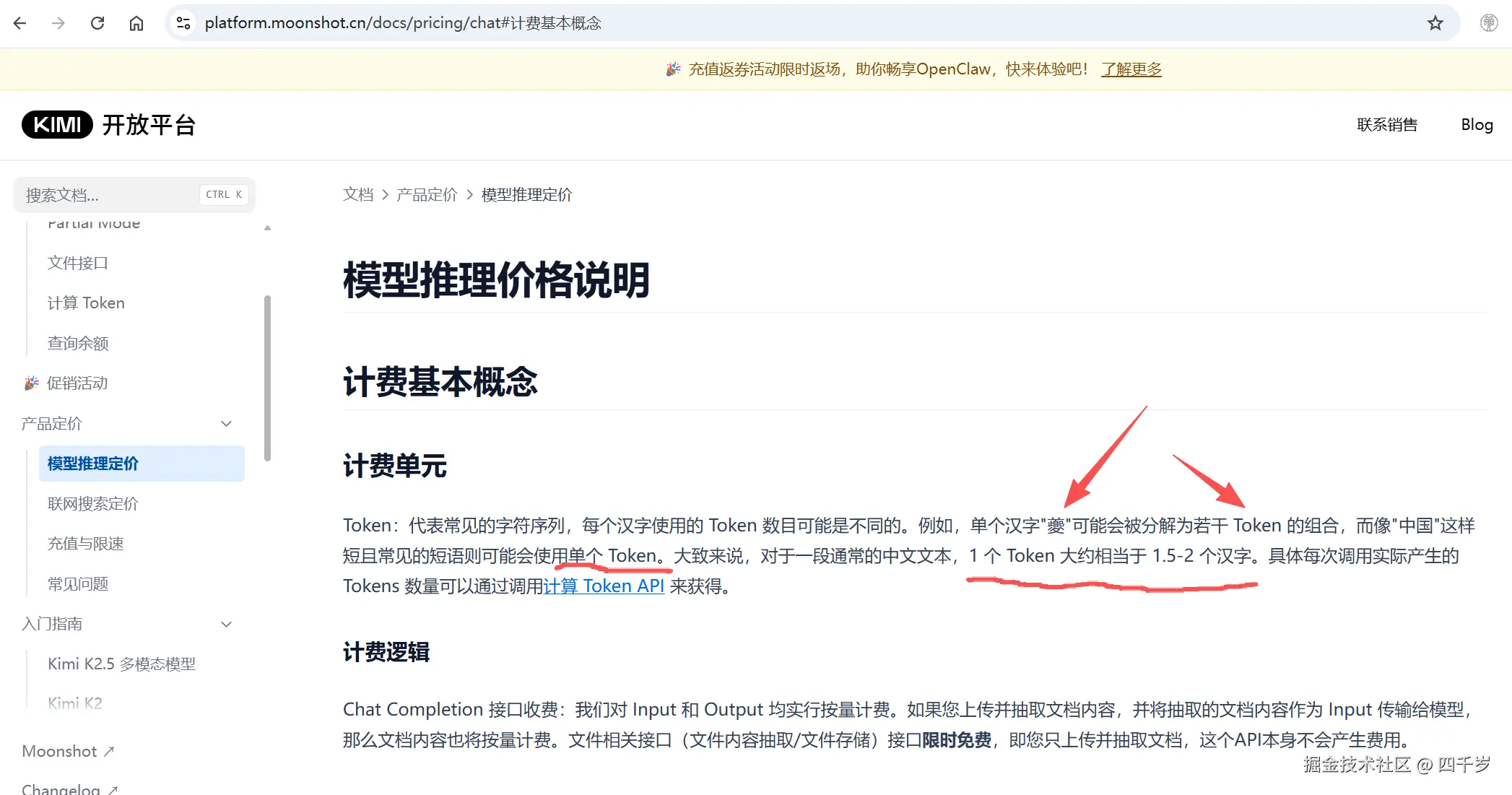Click the 促销活动 sidebar icon

point(31,383)
